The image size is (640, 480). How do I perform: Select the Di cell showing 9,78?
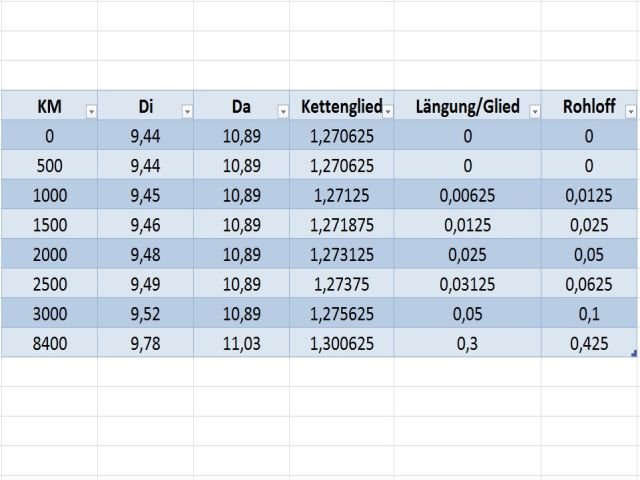click(145, 343)
